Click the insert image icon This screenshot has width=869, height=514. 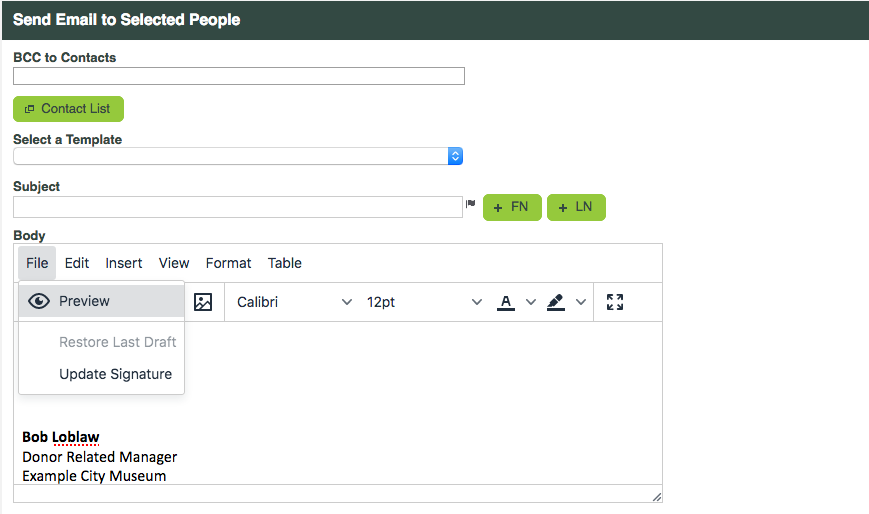[203, 302]
